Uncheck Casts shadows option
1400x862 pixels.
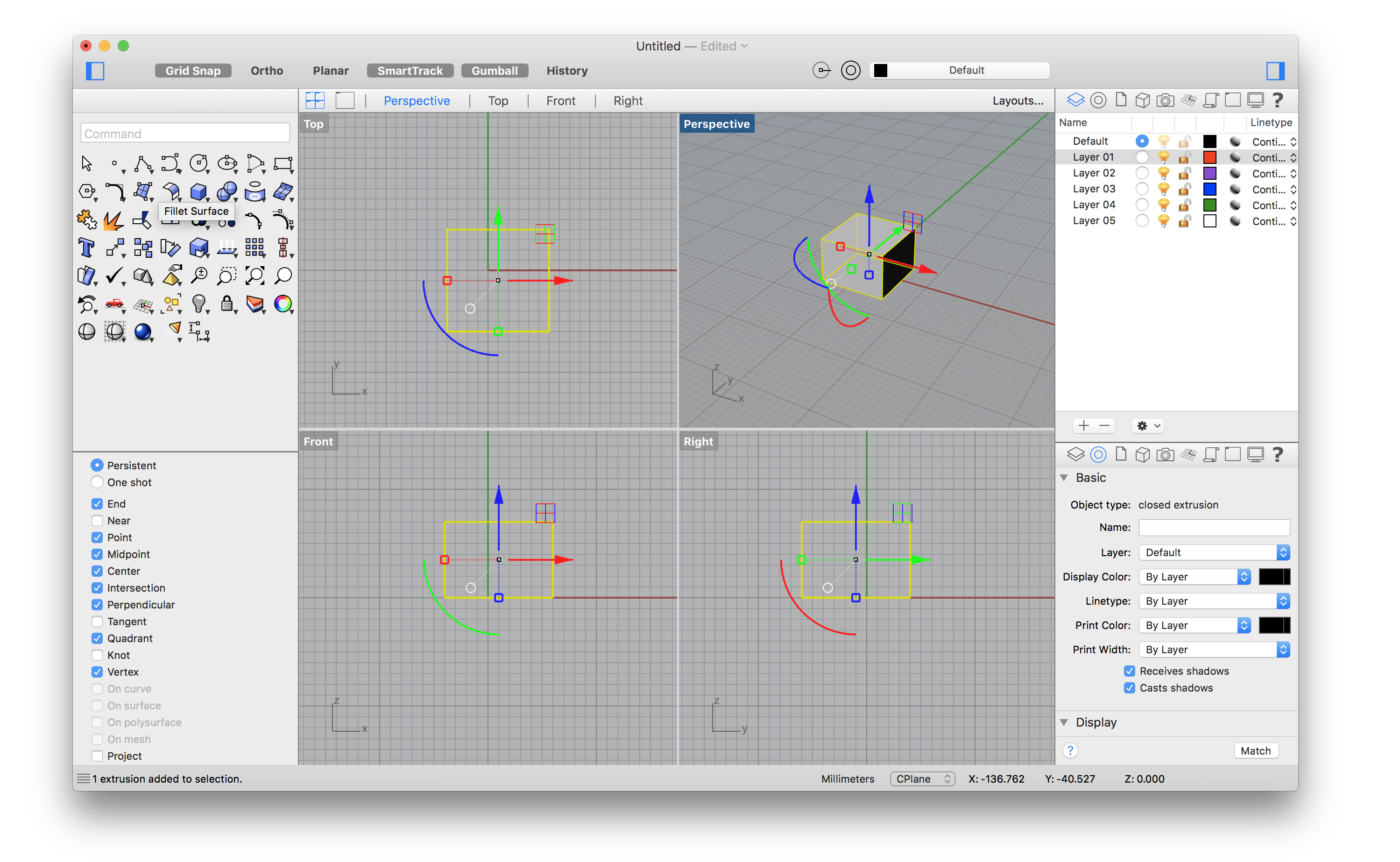[1129, 687]
